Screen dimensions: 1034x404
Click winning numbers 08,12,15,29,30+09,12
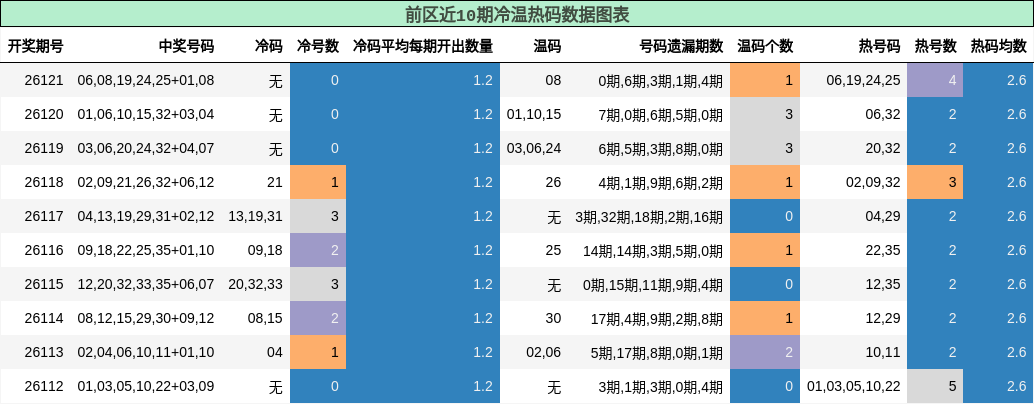[x=146, y=318]
